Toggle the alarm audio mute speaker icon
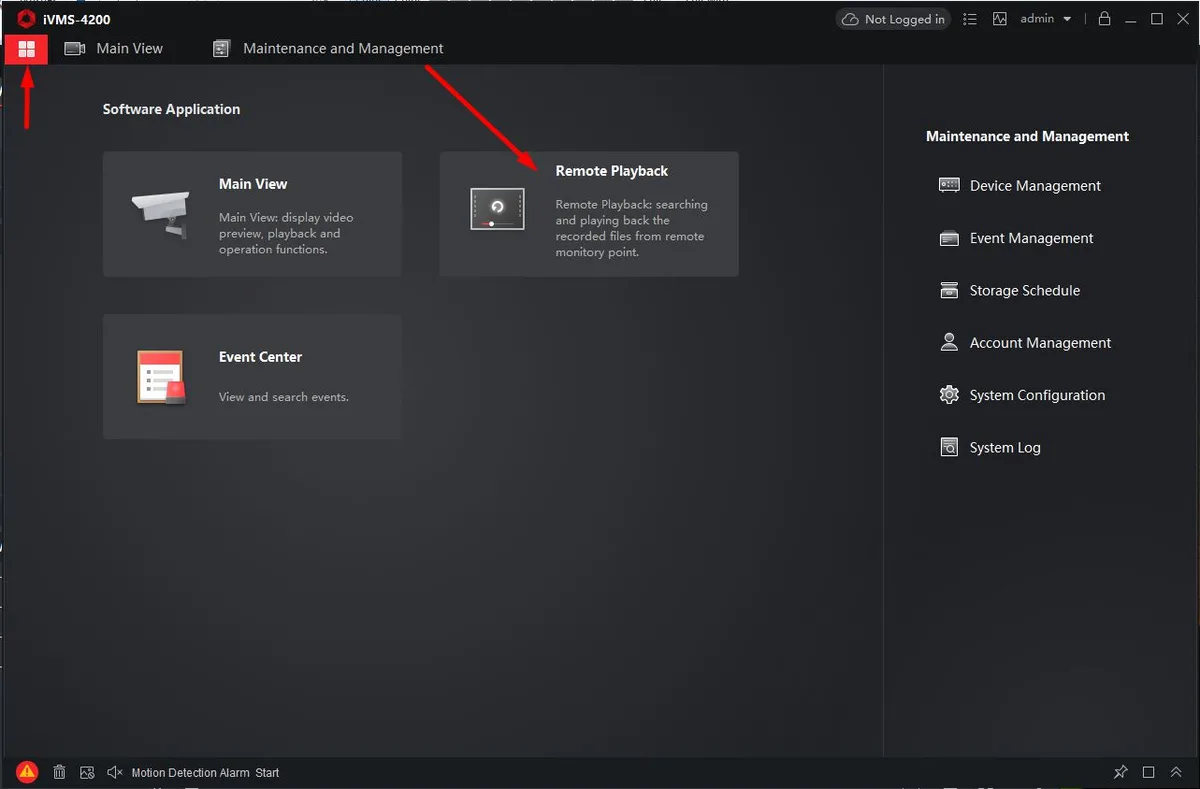The height and width of the screenshot is (789, 1200). [115, 772]
